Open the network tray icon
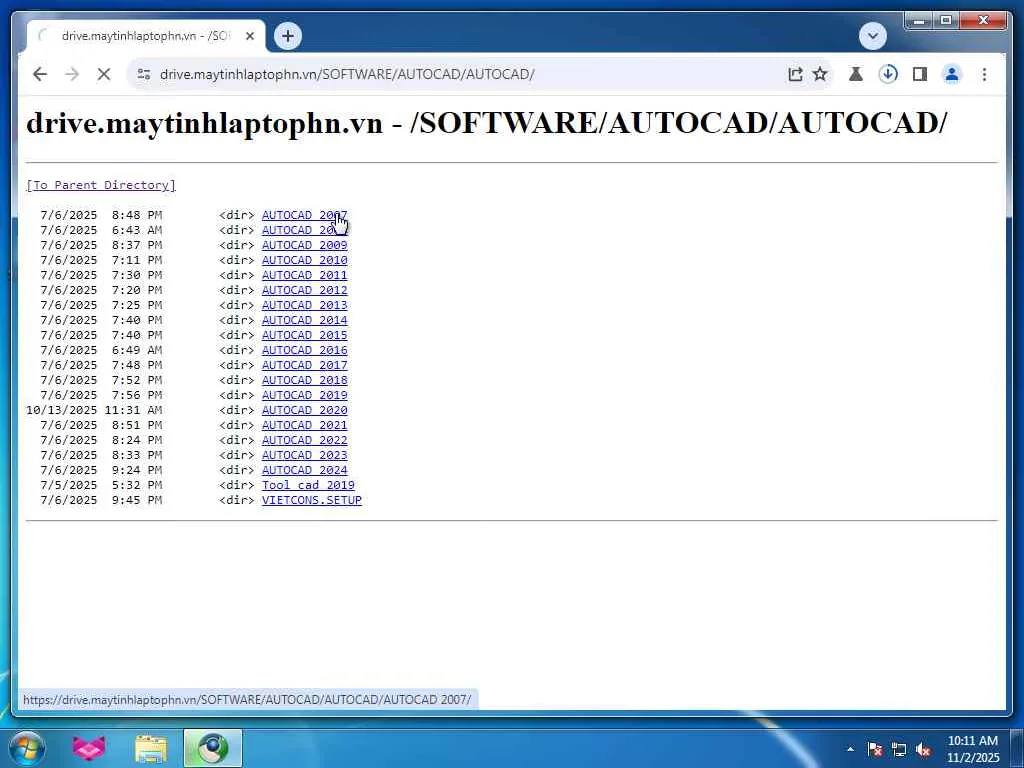Viewport: 1024px width, 768px height. coord(899,749)
